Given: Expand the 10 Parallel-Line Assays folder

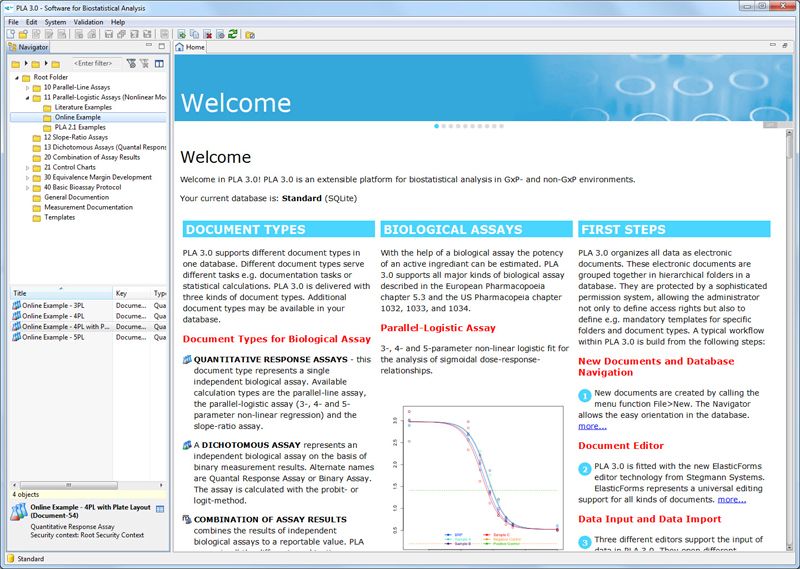Looking at the screenshot, I should (28, 88).
